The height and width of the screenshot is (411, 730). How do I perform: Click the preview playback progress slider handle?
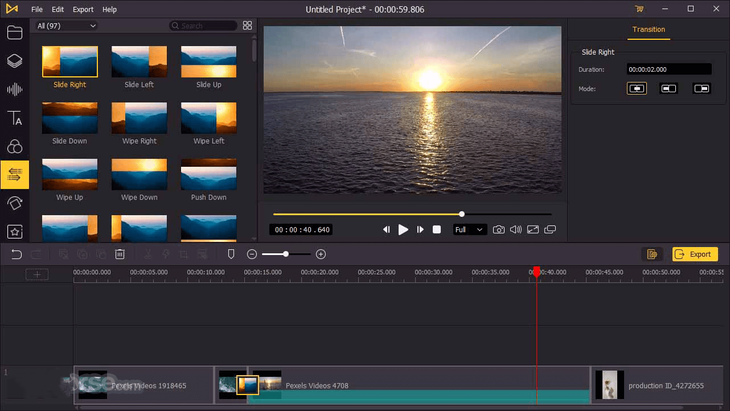click(x=461, y=214)
